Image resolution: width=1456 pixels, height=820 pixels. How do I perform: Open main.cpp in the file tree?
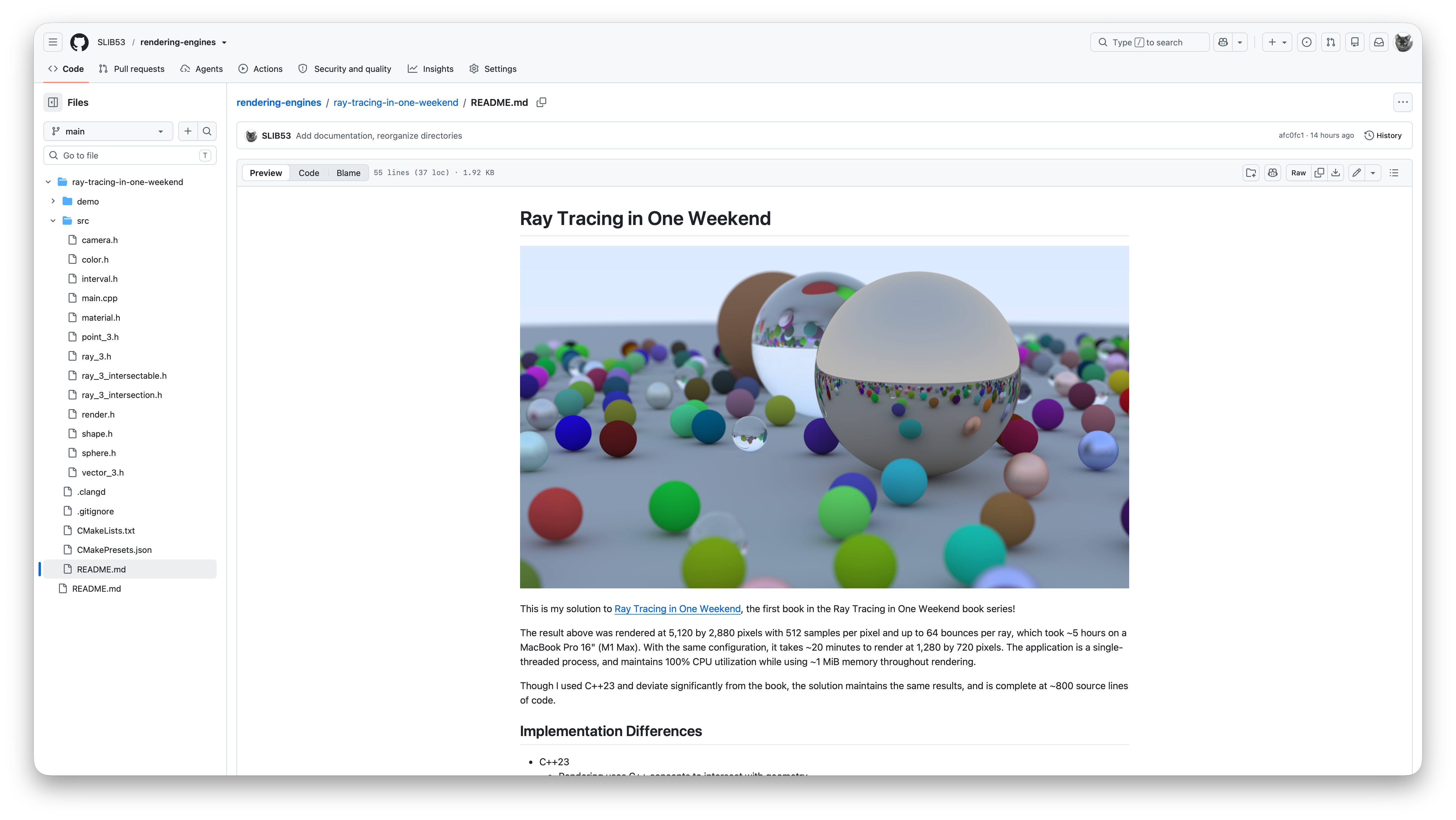pyautogui.click(x=100, y=298)
